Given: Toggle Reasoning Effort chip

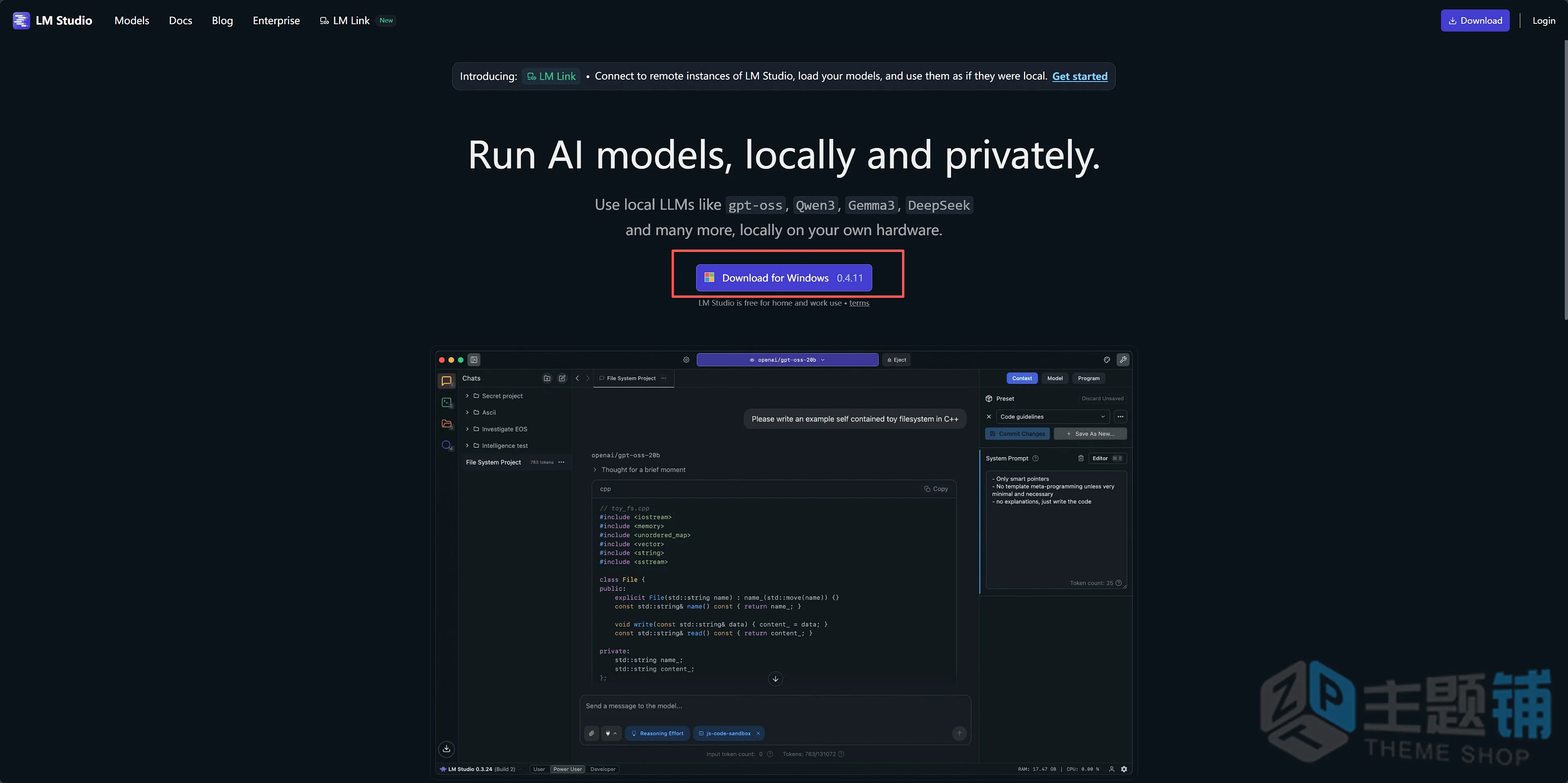Looking at the screenshot, I should [x=657, y=734].
